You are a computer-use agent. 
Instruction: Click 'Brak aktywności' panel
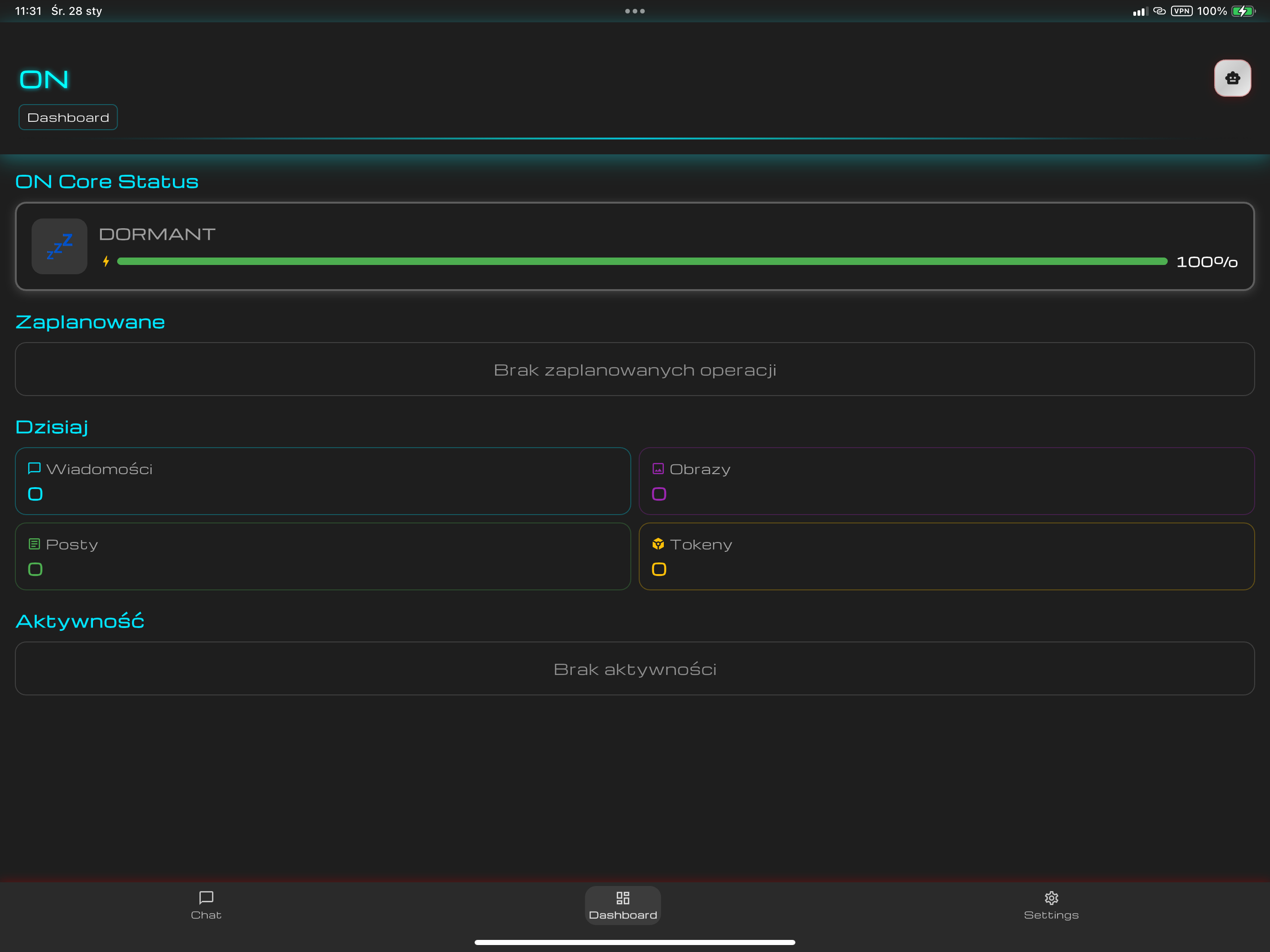pos(635,668)
